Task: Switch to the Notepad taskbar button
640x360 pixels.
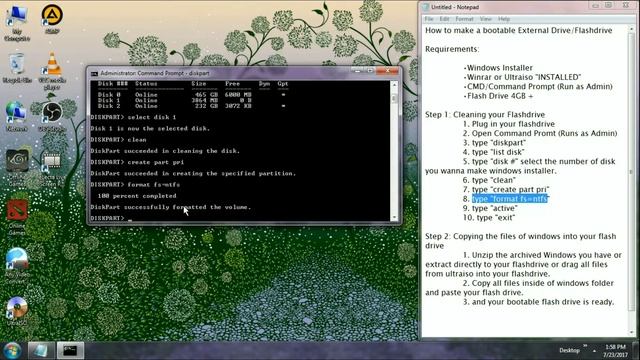Action: (41, 351)
